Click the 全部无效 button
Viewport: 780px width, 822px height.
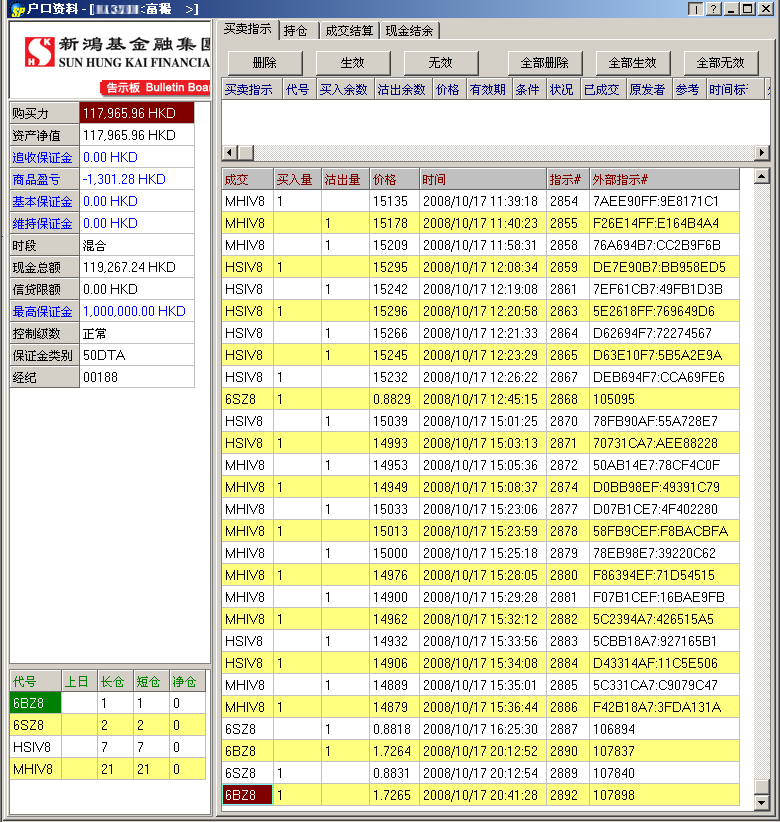(721, 63)
